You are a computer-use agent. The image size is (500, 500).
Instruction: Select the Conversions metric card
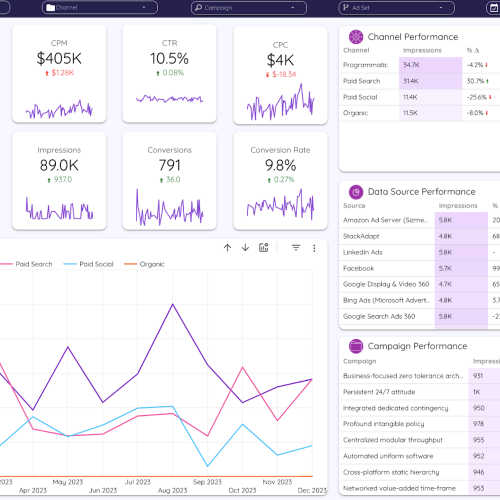pos(169,181)
